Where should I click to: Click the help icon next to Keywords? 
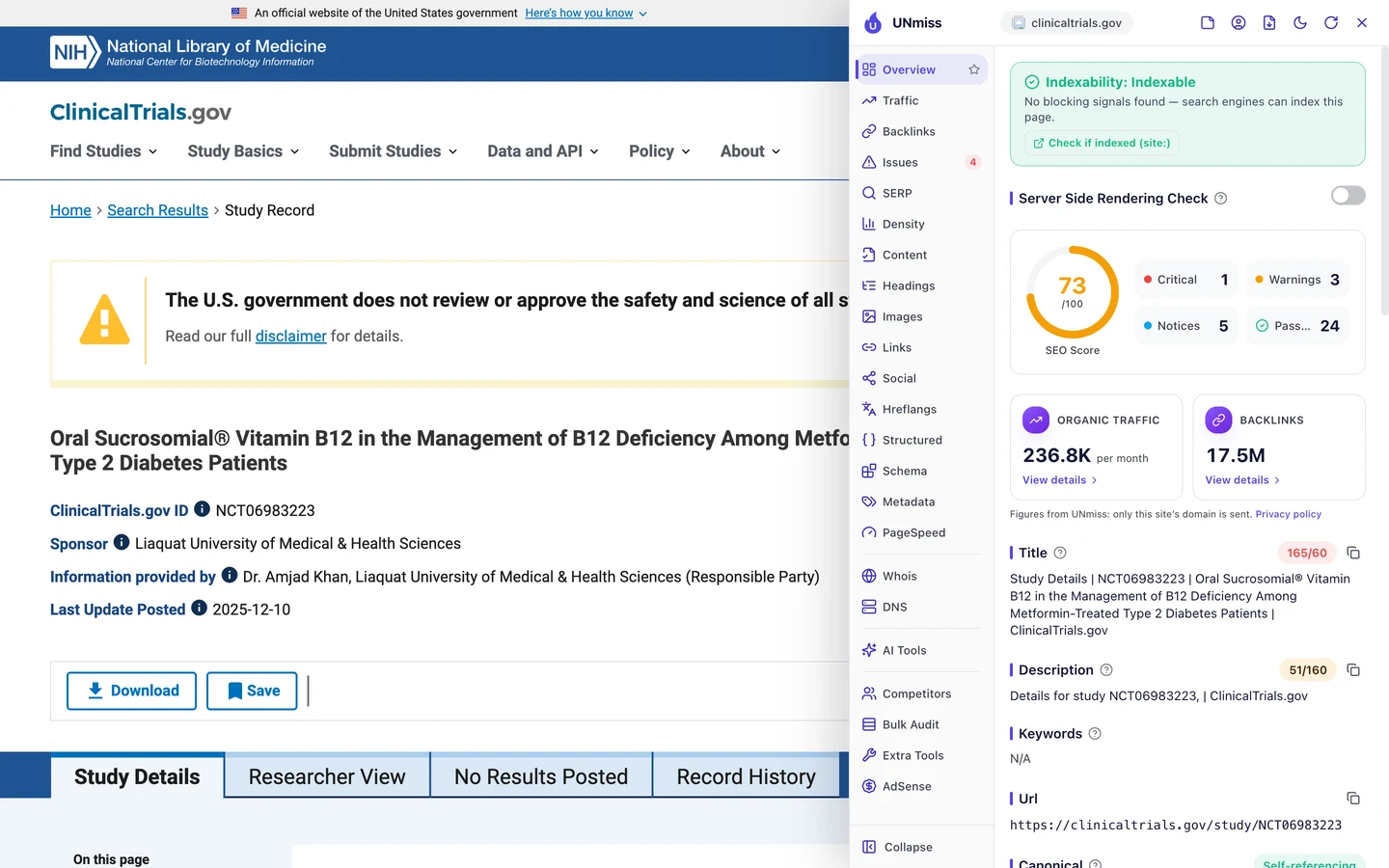(x=1095, y=733)
